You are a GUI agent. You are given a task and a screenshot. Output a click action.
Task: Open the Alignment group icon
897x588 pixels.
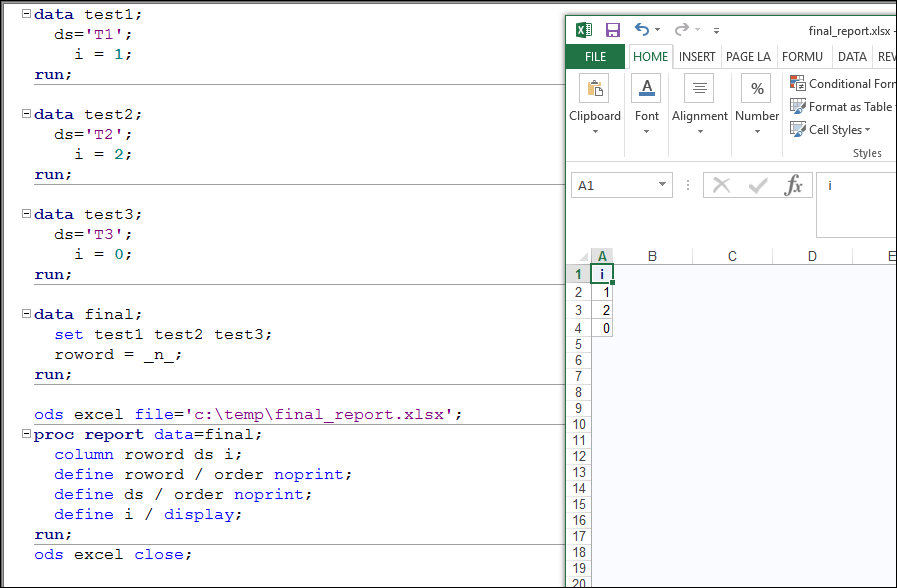699,89
